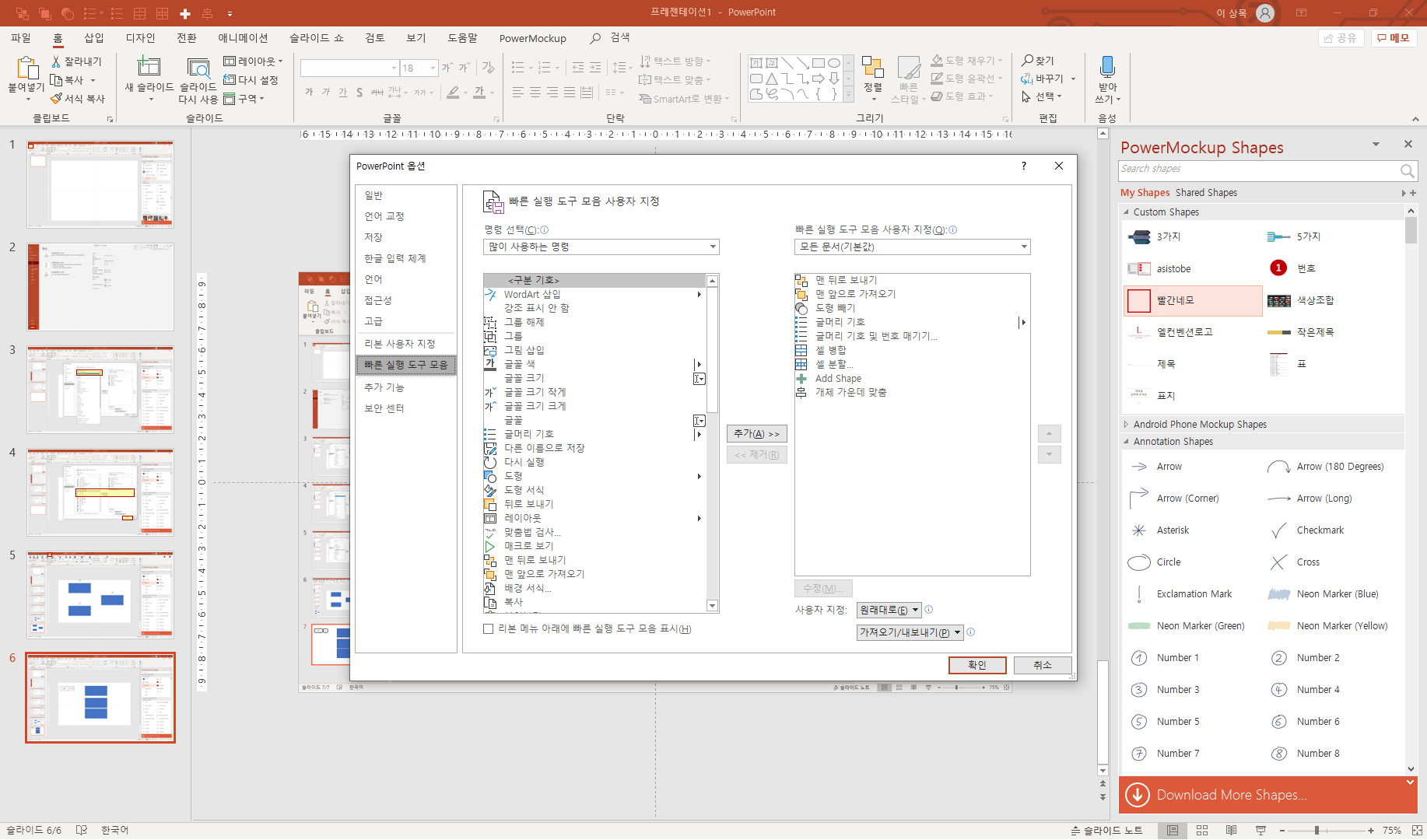This screenshot has height=840, width=1427.
Task: Open the 디자인 (Design) ribbon tab
Action: point(141,38)
